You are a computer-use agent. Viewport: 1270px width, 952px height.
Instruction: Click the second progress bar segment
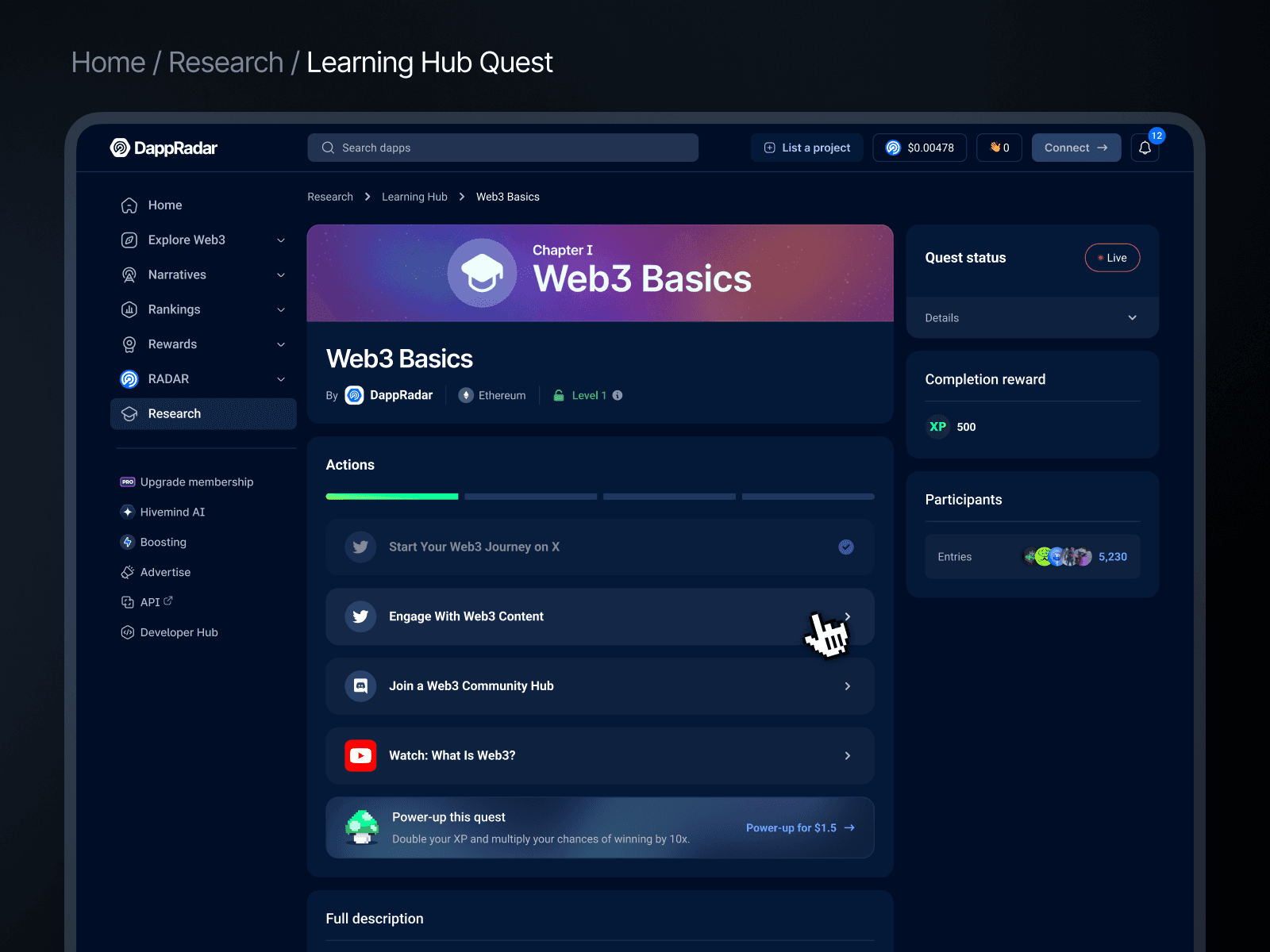[x=531, y=497]
